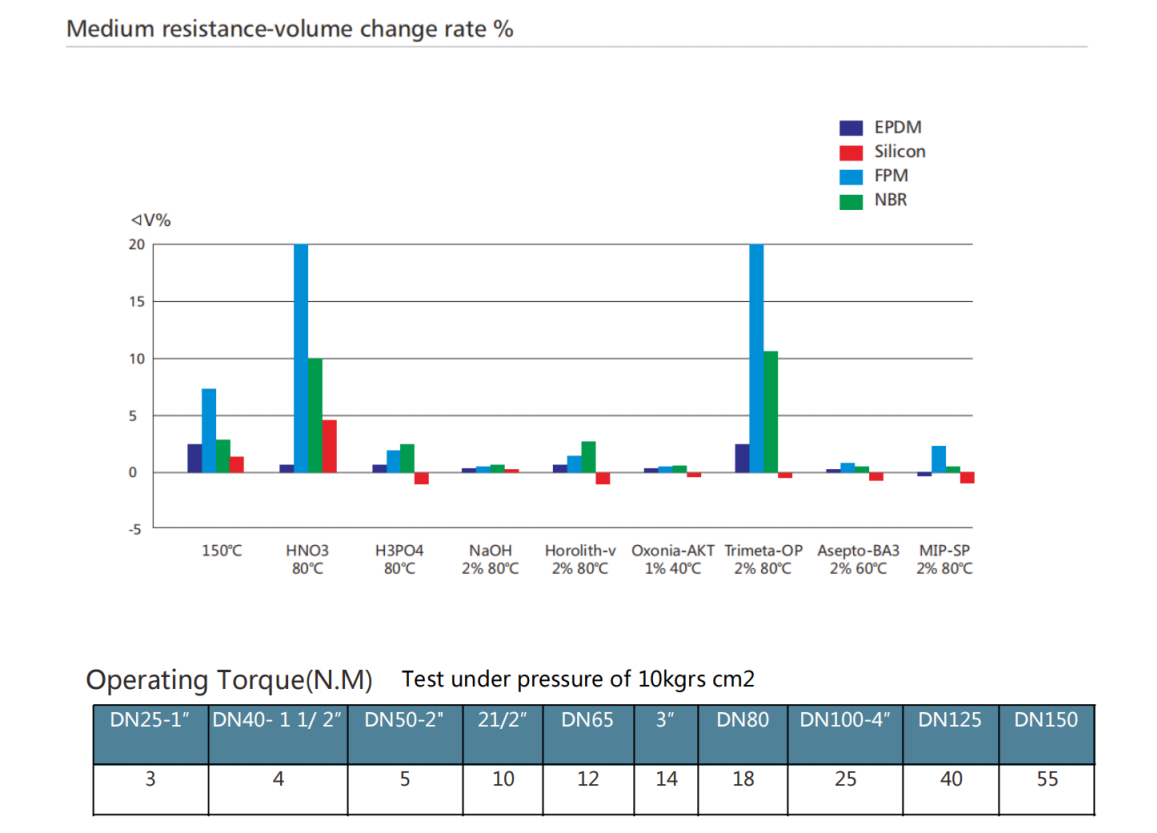
Task: Select the green bar in Horolith-v group
Action: (588, 456)
